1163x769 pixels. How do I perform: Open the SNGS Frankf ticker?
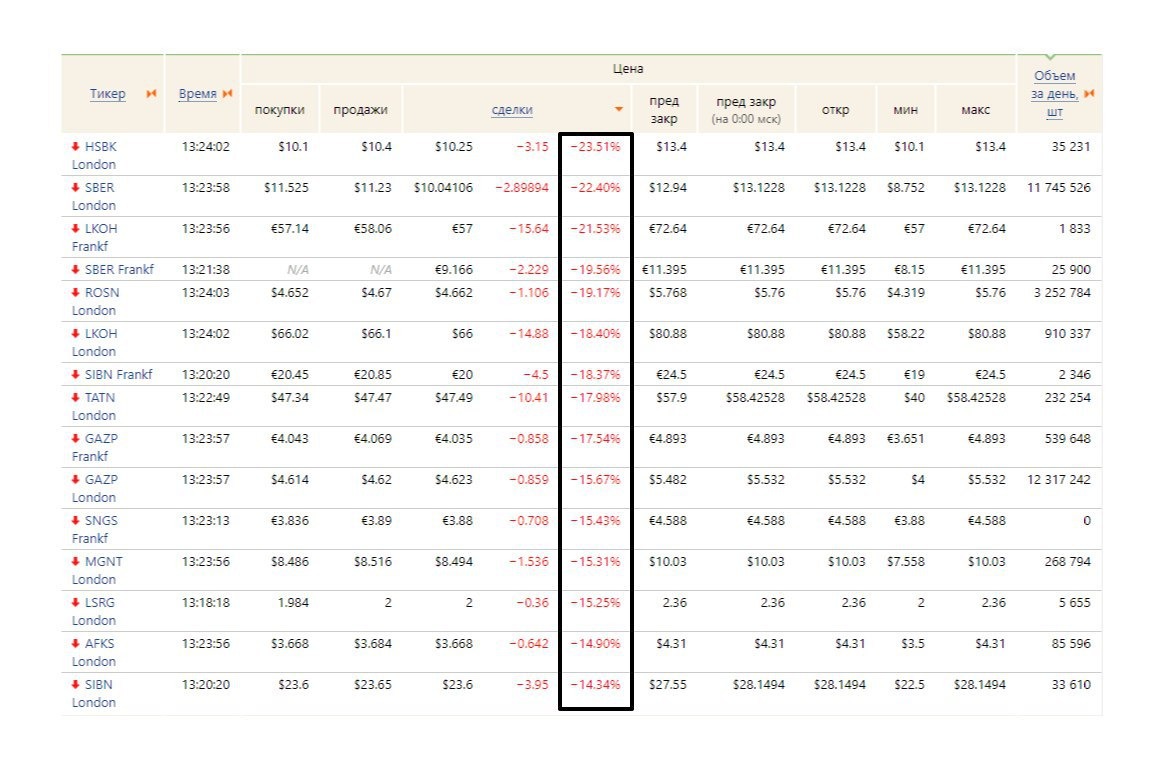tap(95, 529)
